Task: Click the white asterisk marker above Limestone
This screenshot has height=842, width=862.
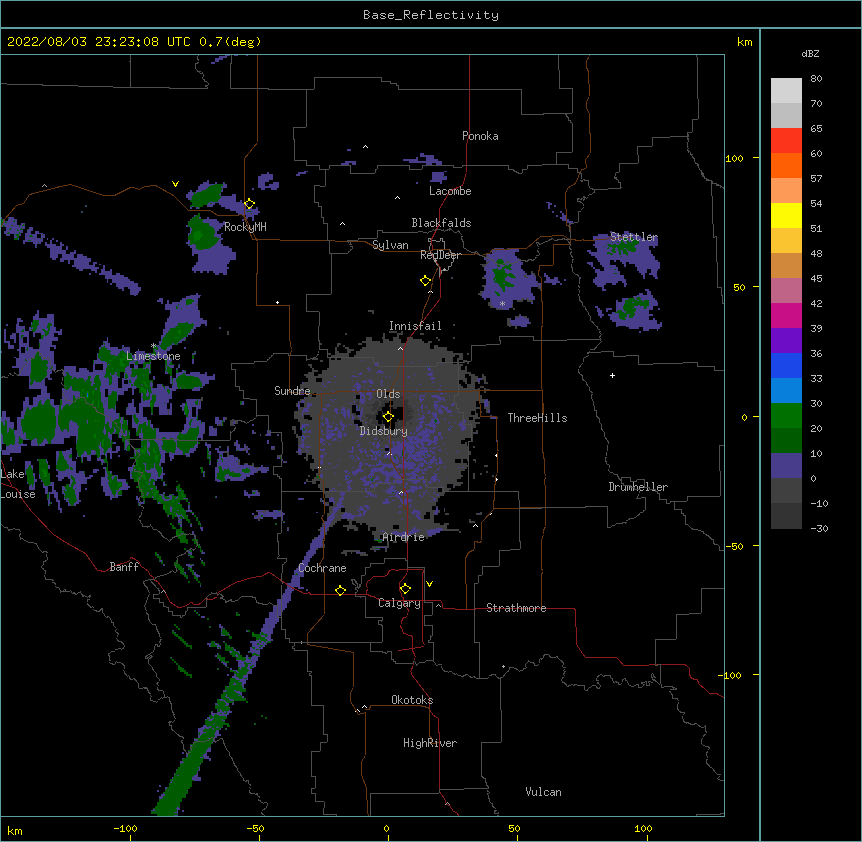Action: (x=154, y=346)
